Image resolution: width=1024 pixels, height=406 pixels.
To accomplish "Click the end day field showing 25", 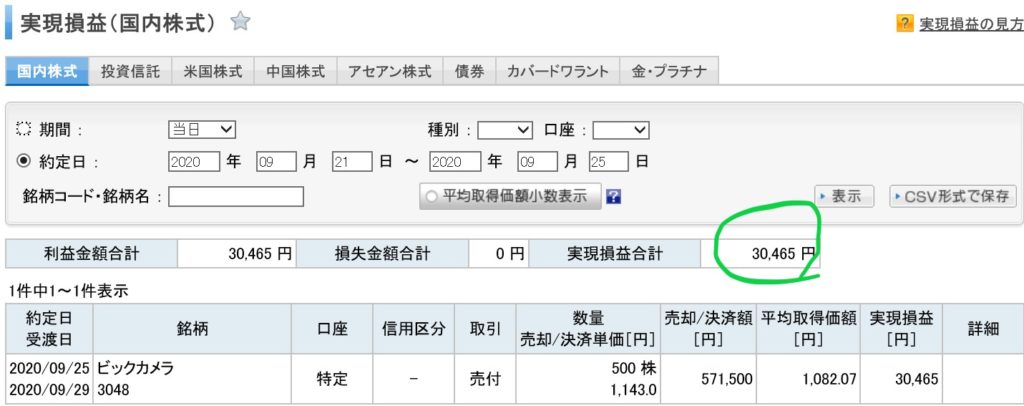I will pyautogui.click(x=609, y=161).
